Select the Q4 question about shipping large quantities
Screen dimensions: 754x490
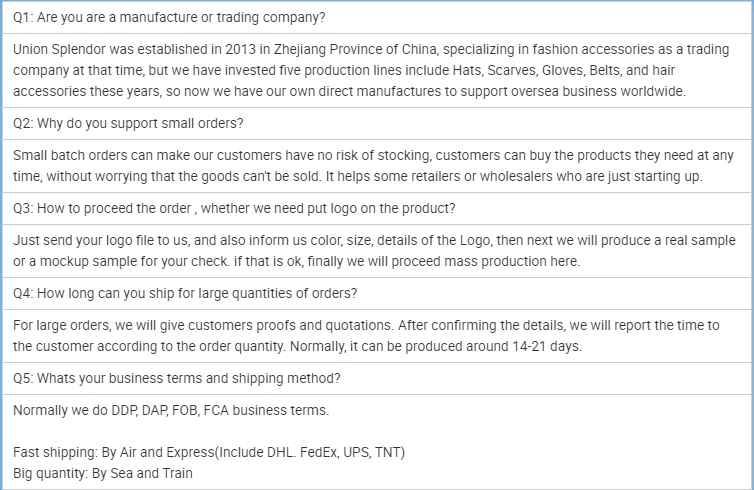186,293
